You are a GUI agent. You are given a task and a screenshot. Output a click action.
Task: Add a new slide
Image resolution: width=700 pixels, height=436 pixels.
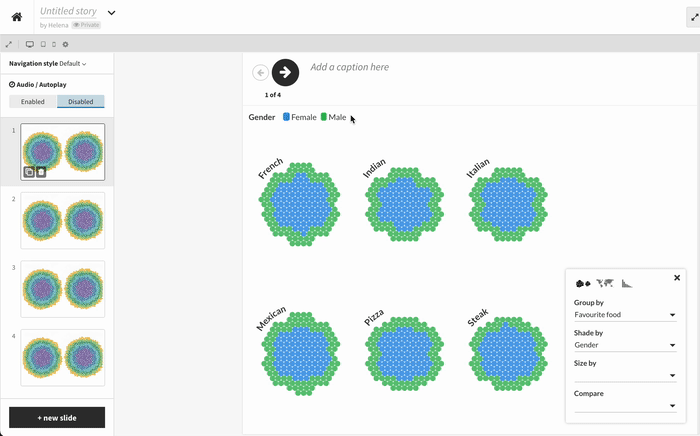tap(57, 417)
